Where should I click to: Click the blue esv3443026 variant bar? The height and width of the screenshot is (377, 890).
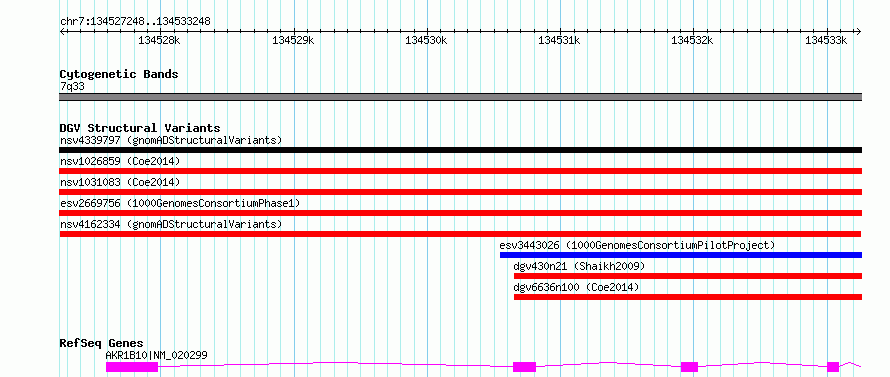(681, 255)
